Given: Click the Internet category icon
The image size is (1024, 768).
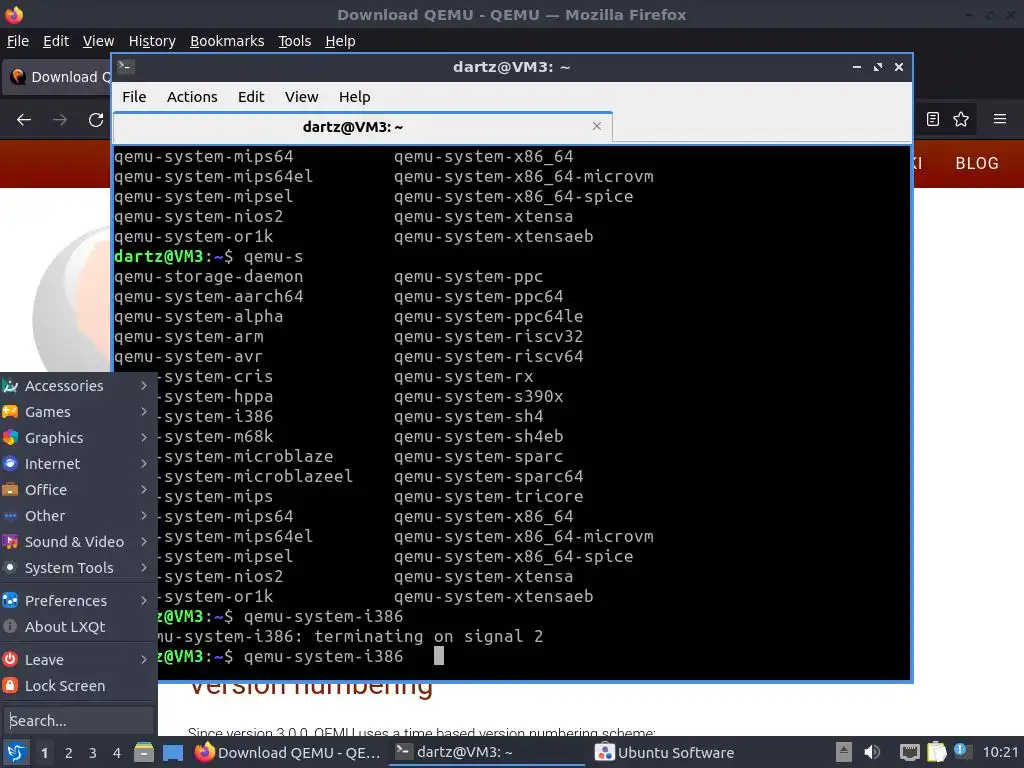Looking at the screenshot, I should tap(10, 464).
